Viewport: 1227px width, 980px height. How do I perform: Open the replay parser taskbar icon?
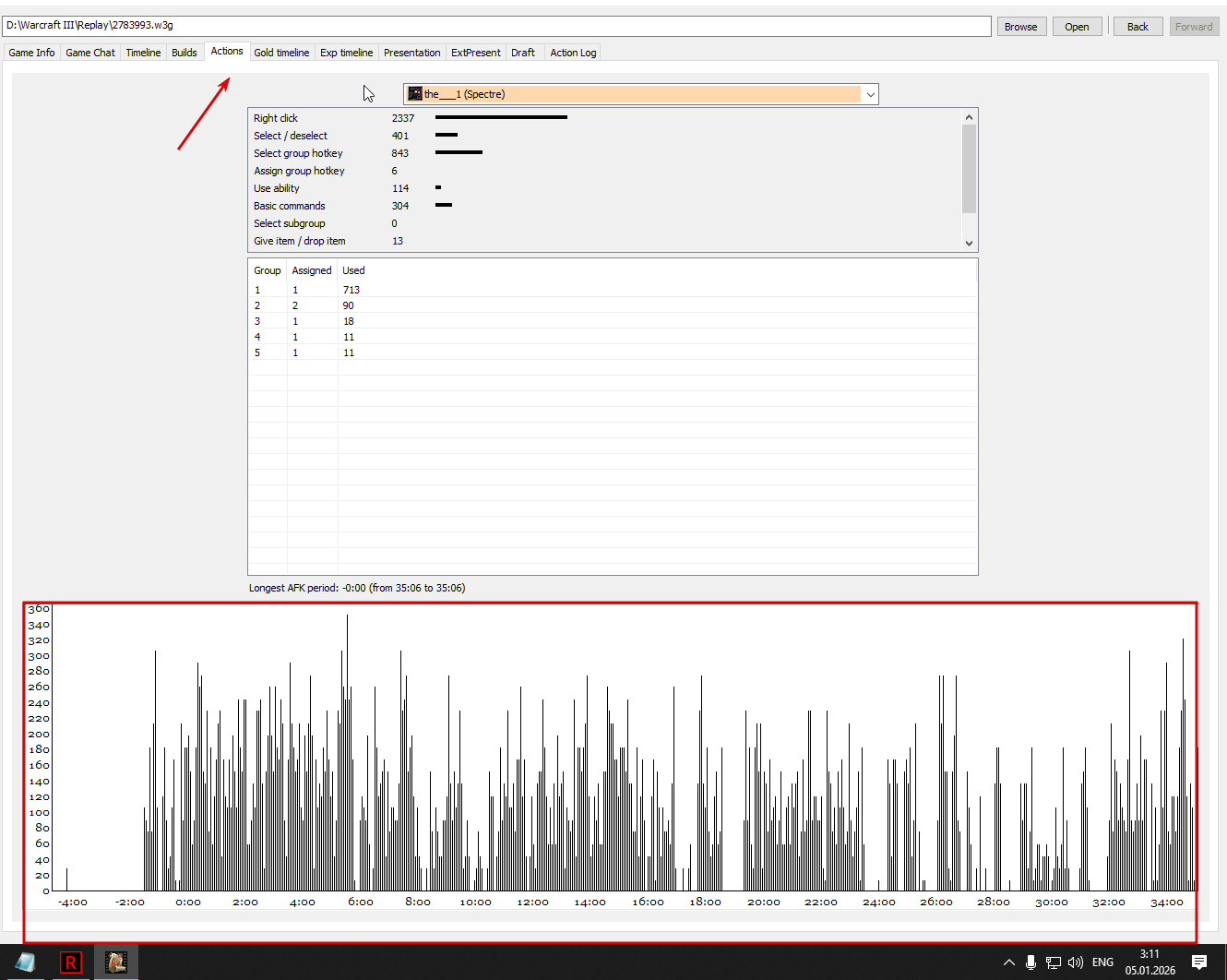tap(116, 962)
